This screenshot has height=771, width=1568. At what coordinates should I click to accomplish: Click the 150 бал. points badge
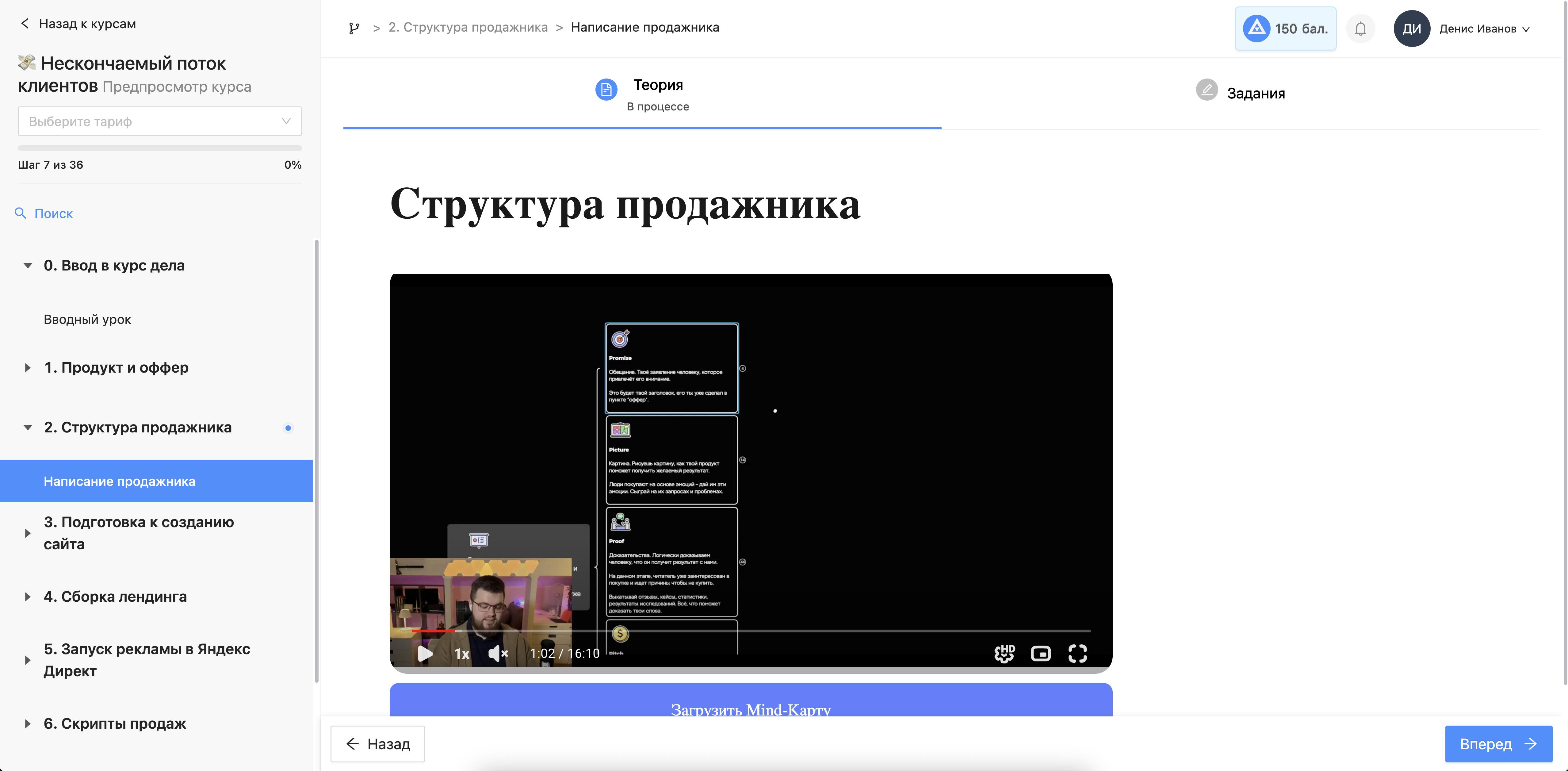[x=1286, y=29]
